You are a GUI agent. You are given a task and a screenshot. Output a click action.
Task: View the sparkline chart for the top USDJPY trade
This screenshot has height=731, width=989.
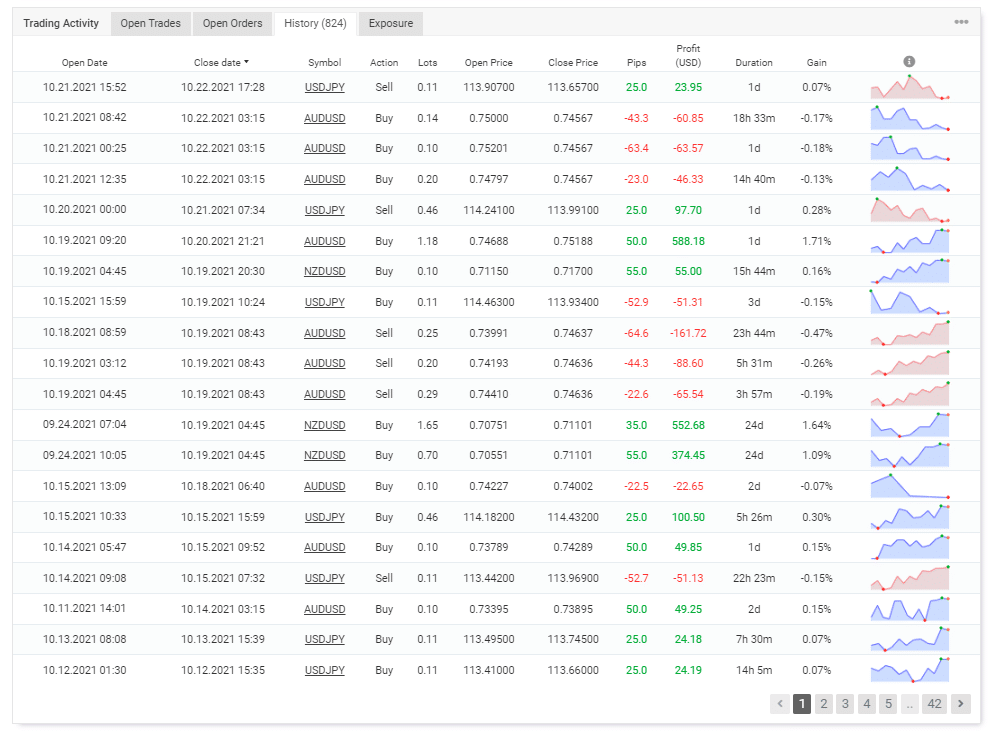[x=909, y=87]
